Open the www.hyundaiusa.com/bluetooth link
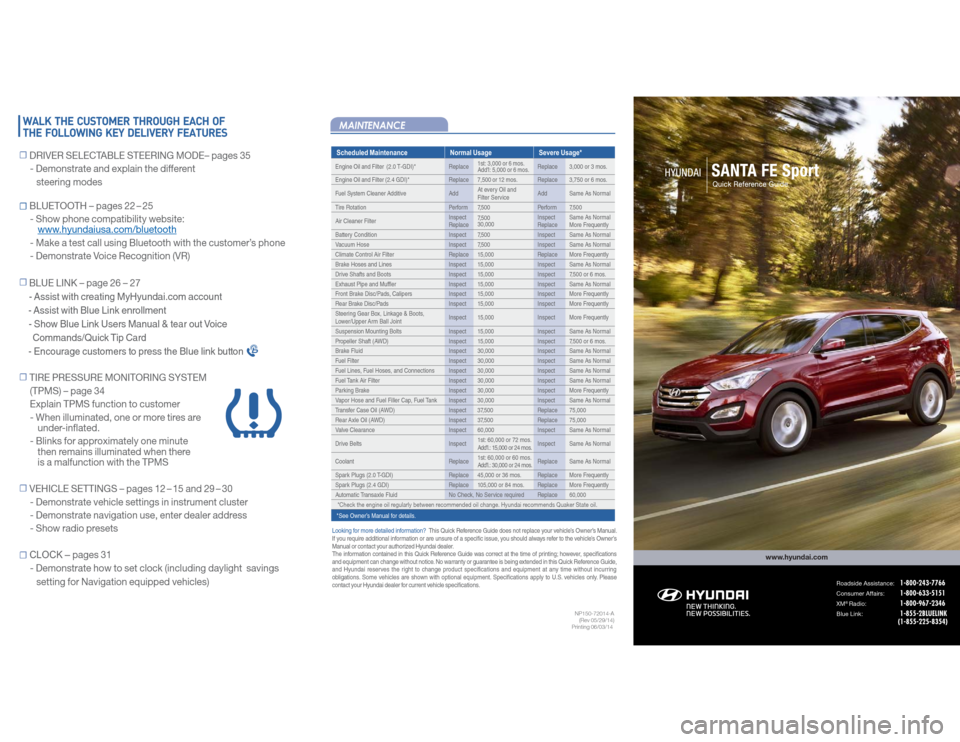 click(107, 230)
